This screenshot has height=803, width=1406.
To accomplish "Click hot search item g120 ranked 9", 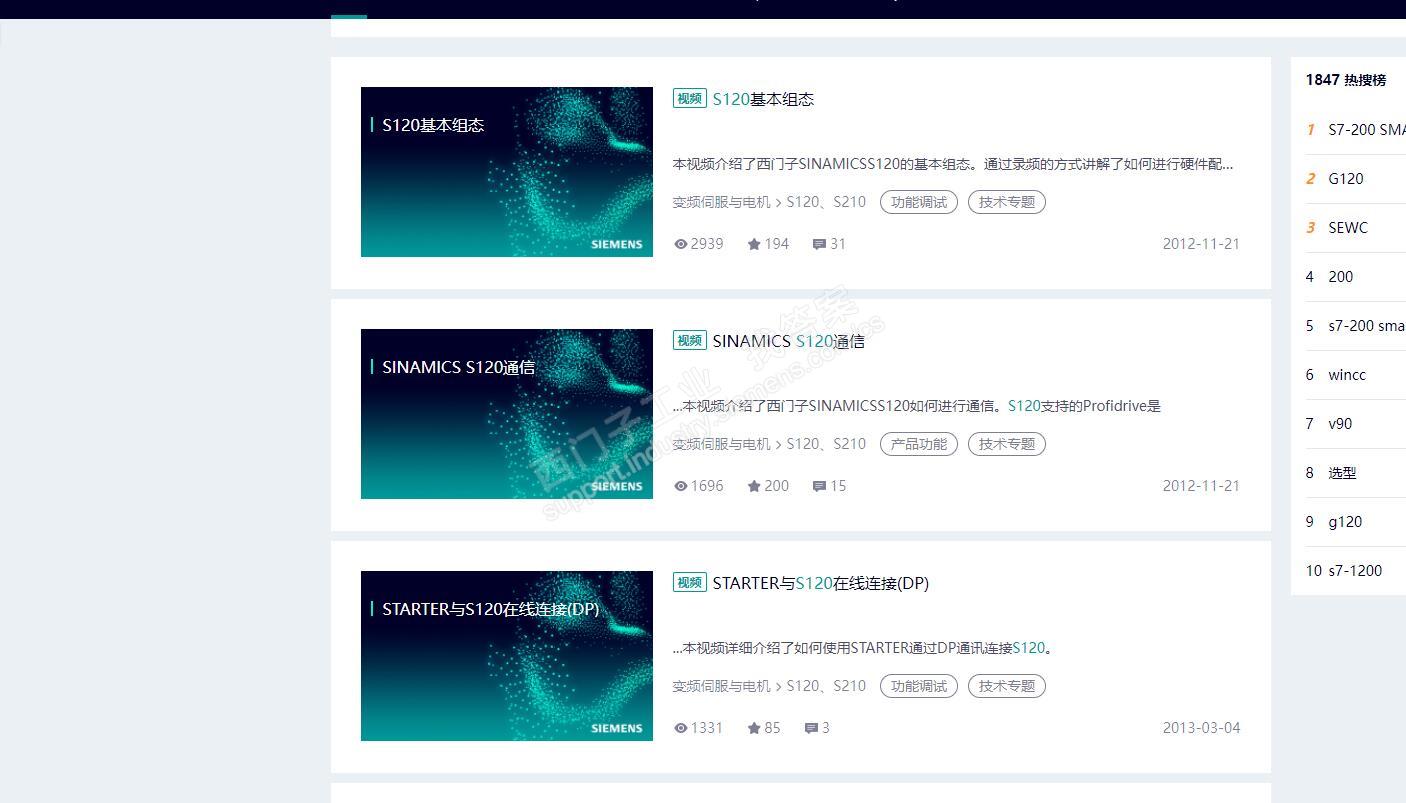I will tap(1345, 522).
